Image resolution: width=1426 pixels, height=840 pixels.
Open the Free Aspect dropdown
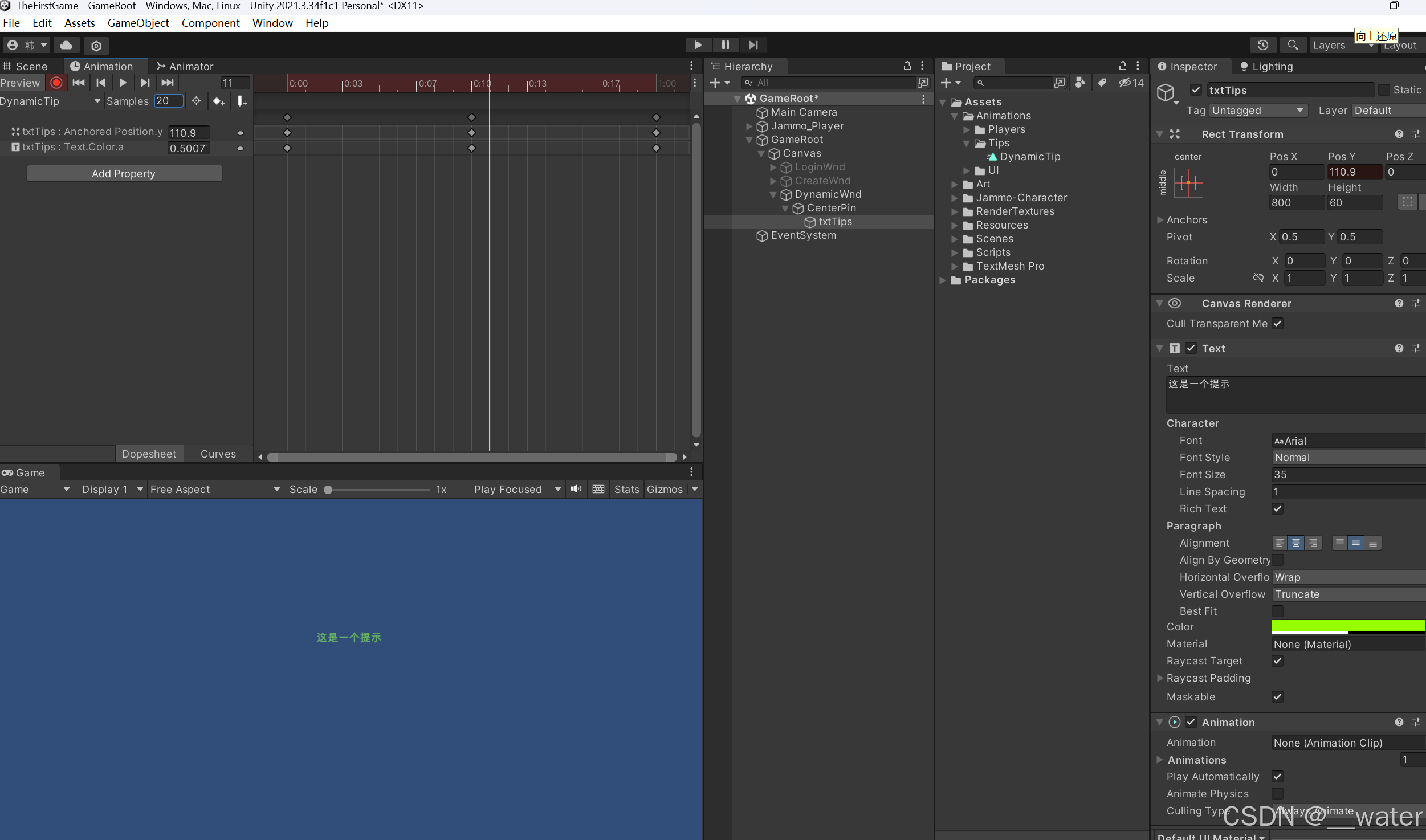click(x=215, y=489)
